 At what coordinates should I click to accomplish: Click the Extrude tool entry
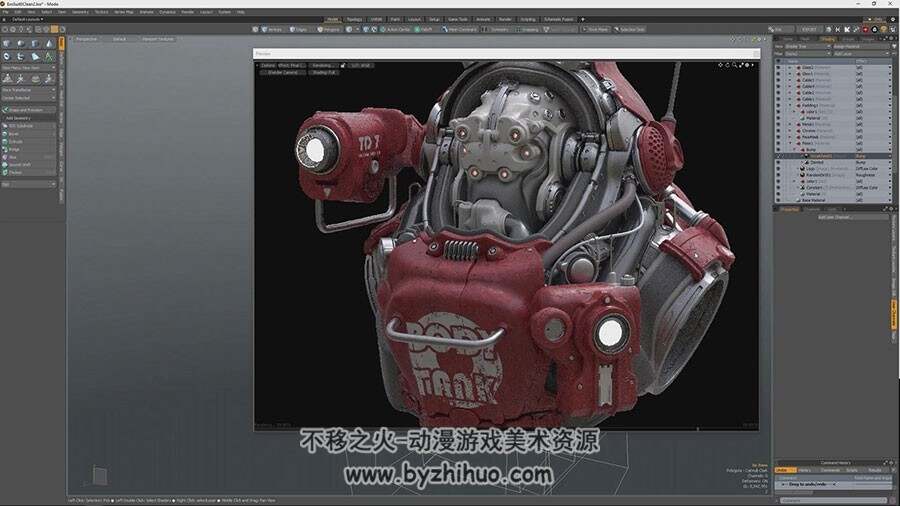[x=29, y=141]
